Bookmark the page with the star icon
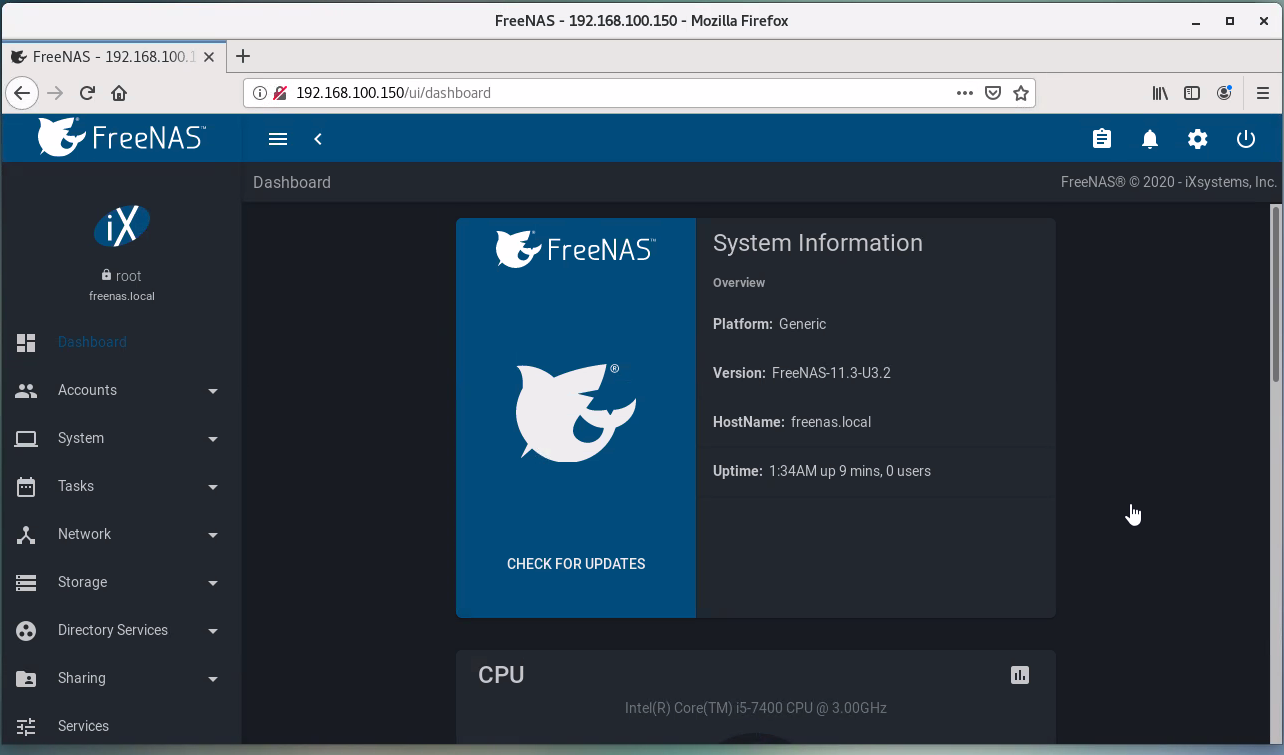 coord(1020,93)
